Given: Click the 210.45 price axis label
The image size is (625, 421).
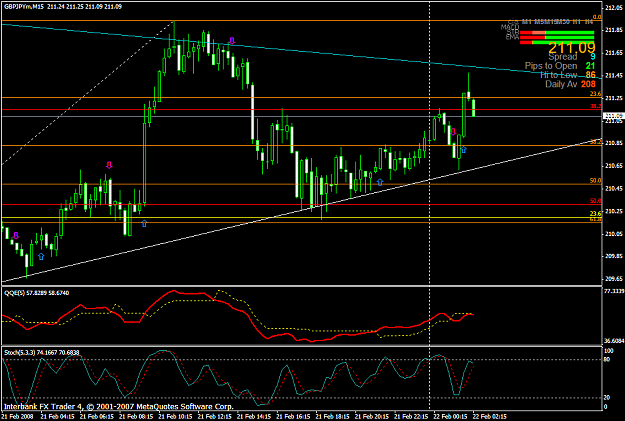Looking at the screenshot, I should [x=614, y=189].
